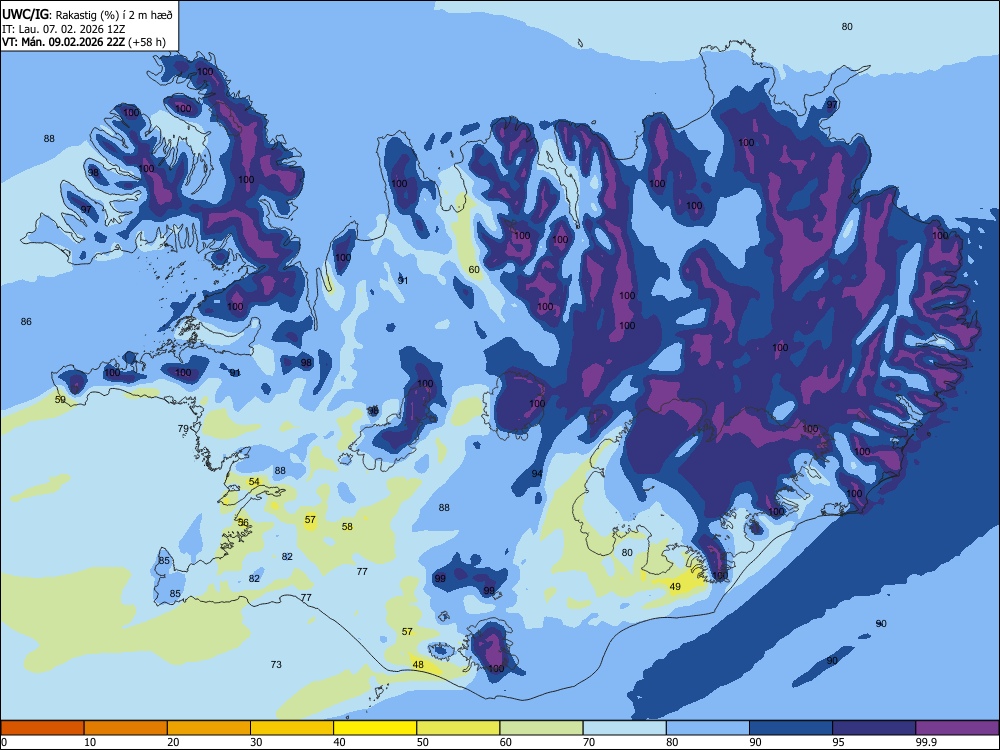1000x750 pixels.
Task: Click the '48' humidity value on the map
Action: (418, 664)
